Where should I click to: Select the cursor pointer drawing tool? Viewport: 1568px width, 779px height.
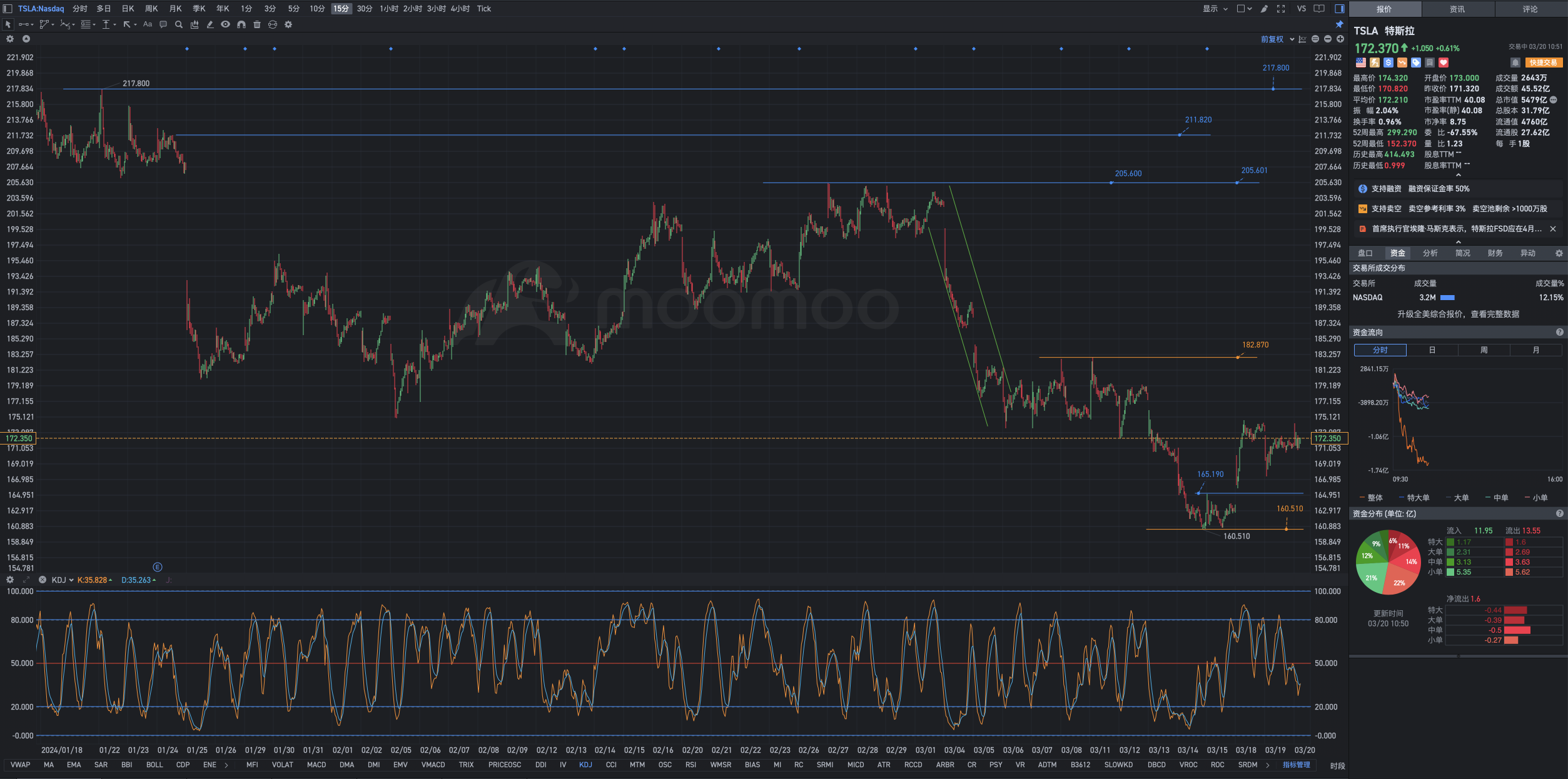tap(8, 24)
